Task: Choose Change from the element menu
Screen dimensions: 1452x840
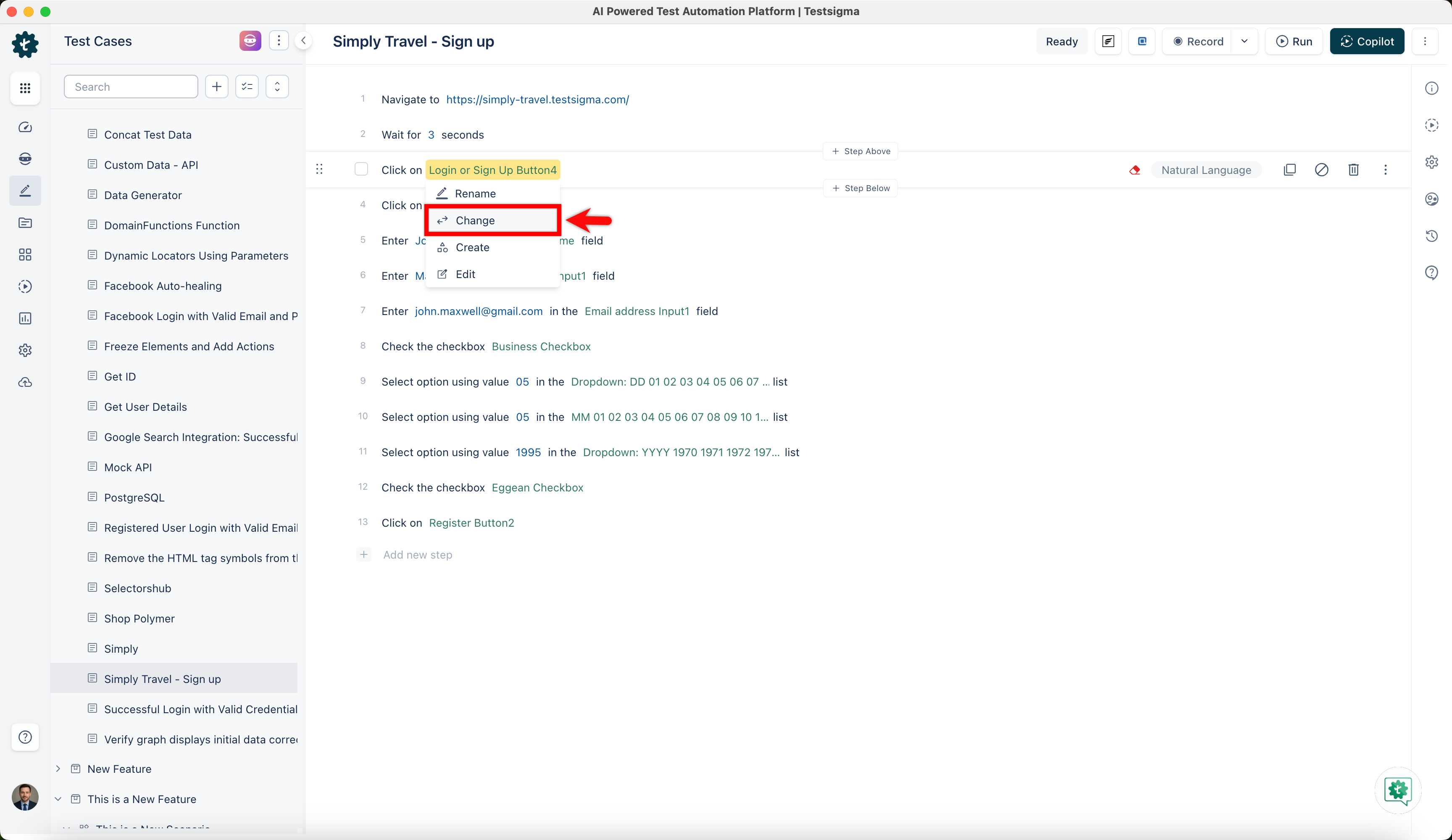Action: pos(493,220)
